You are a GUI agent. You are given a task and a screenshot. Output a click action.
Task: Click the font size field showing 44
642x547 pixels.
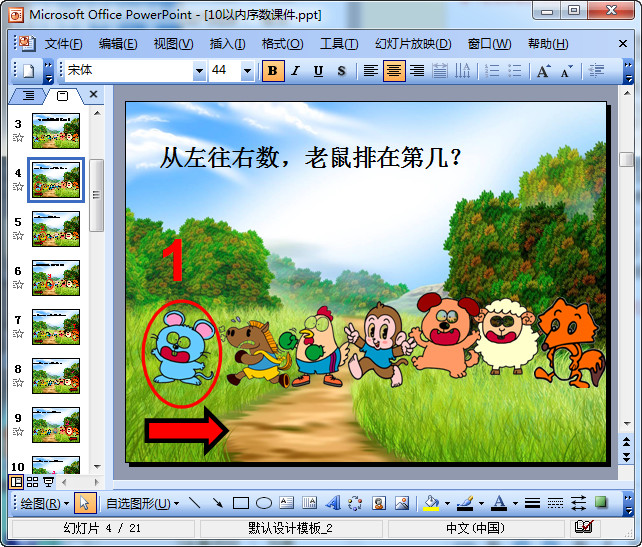225,70
